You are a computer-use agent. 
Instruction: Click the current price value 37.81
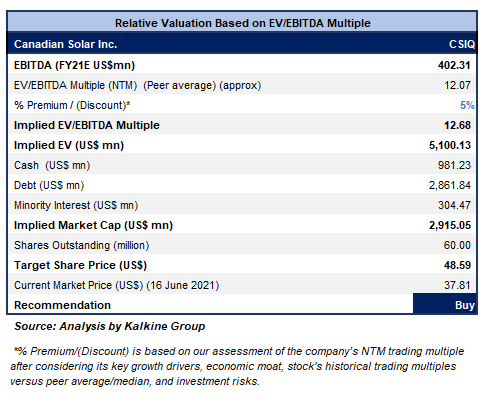click(x=457, y=285)
